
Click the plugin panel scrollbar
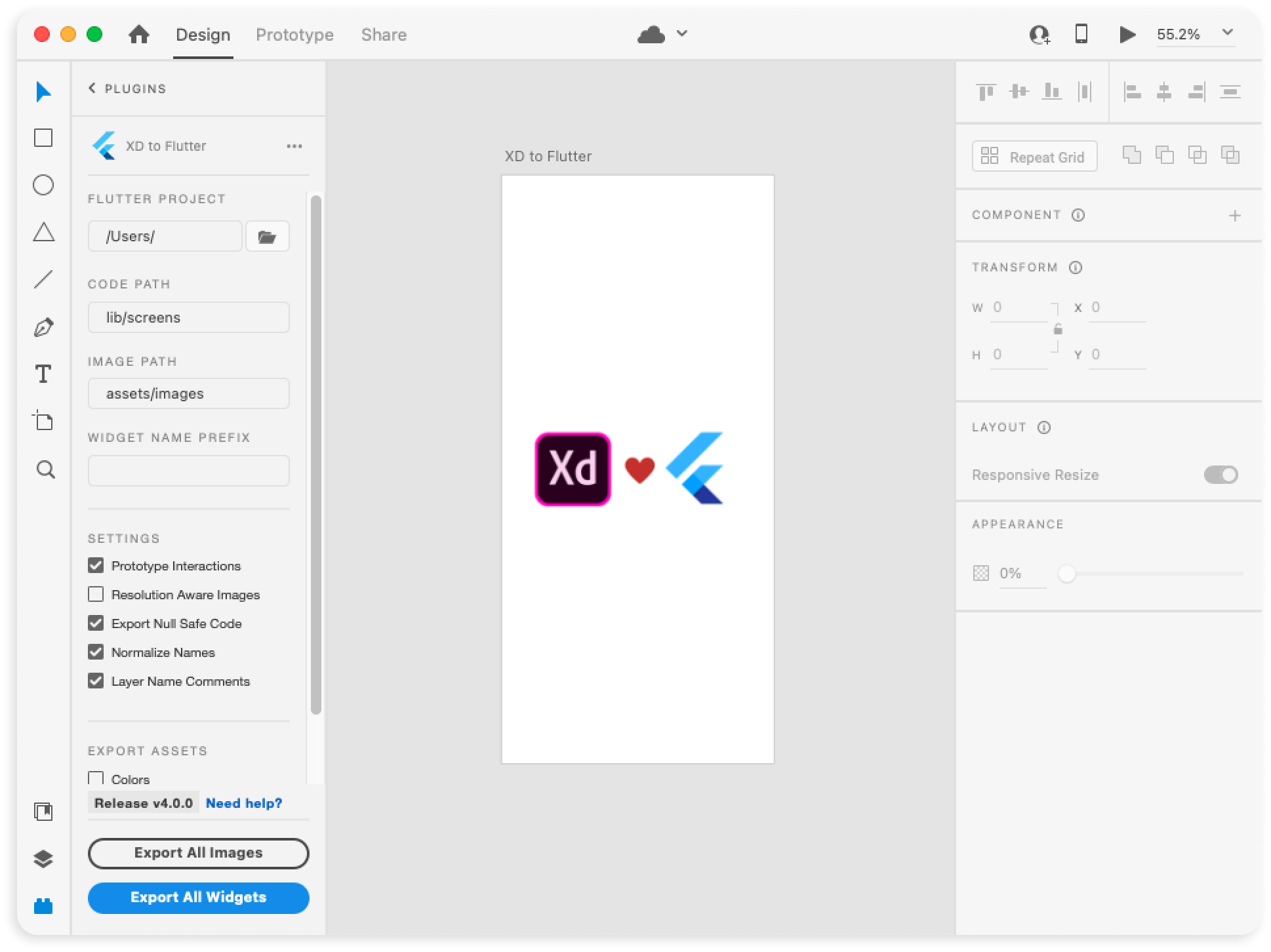pos(315,454)
